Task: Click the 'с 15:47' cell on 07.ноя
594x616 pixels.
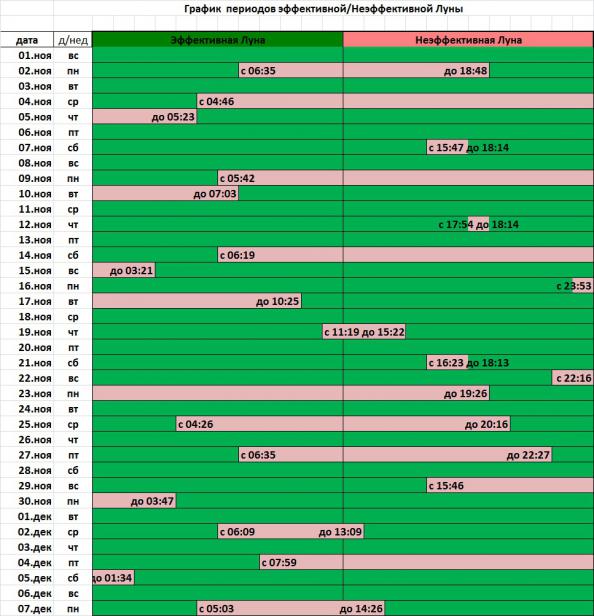Action: point(447,147)
